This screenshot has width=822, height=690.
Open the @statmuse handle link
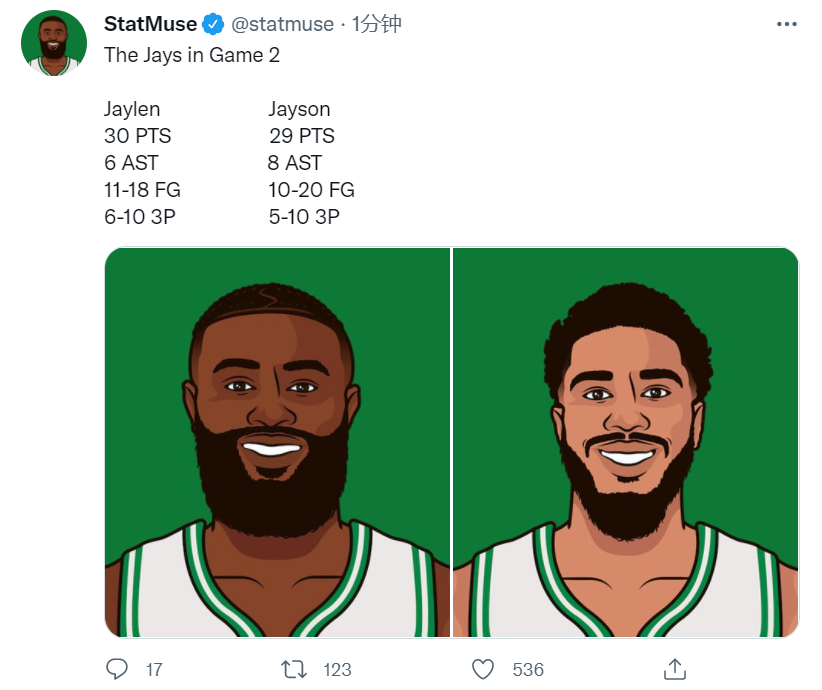282,24
